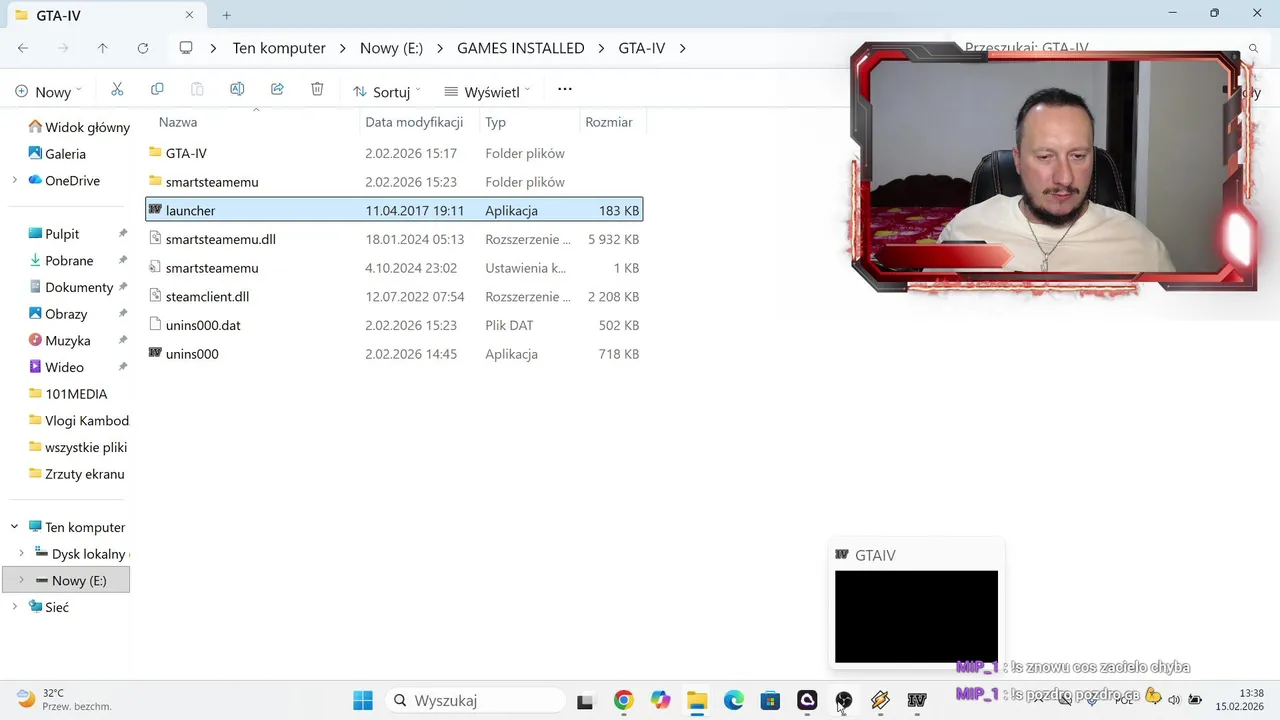Click the GTAIV window preview thumbnail
Viewport: 1280px width, 720px height.
916,616
